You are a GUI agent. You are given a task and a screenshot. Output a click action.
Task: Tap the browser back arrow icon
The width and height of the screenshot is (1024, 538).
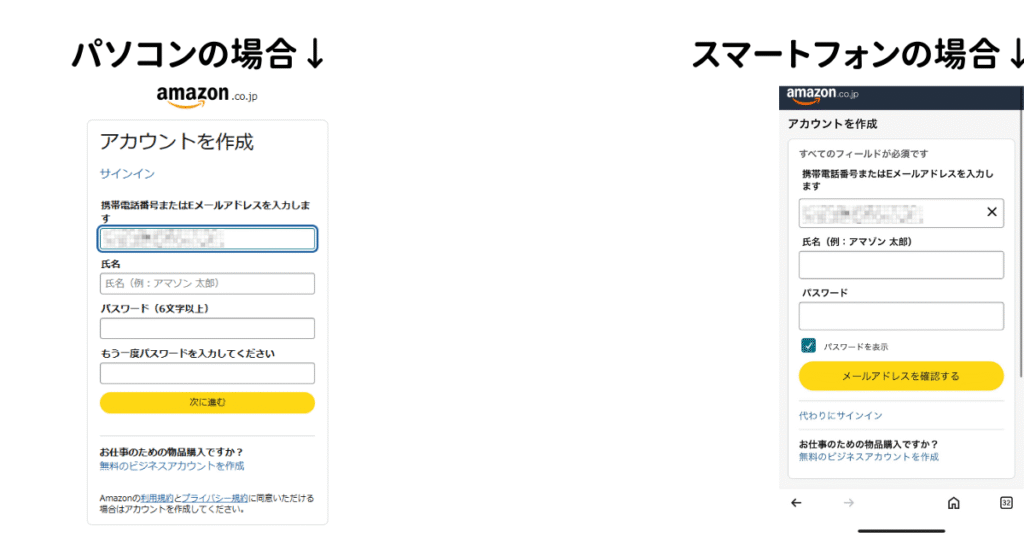click(x=796, y=503)
